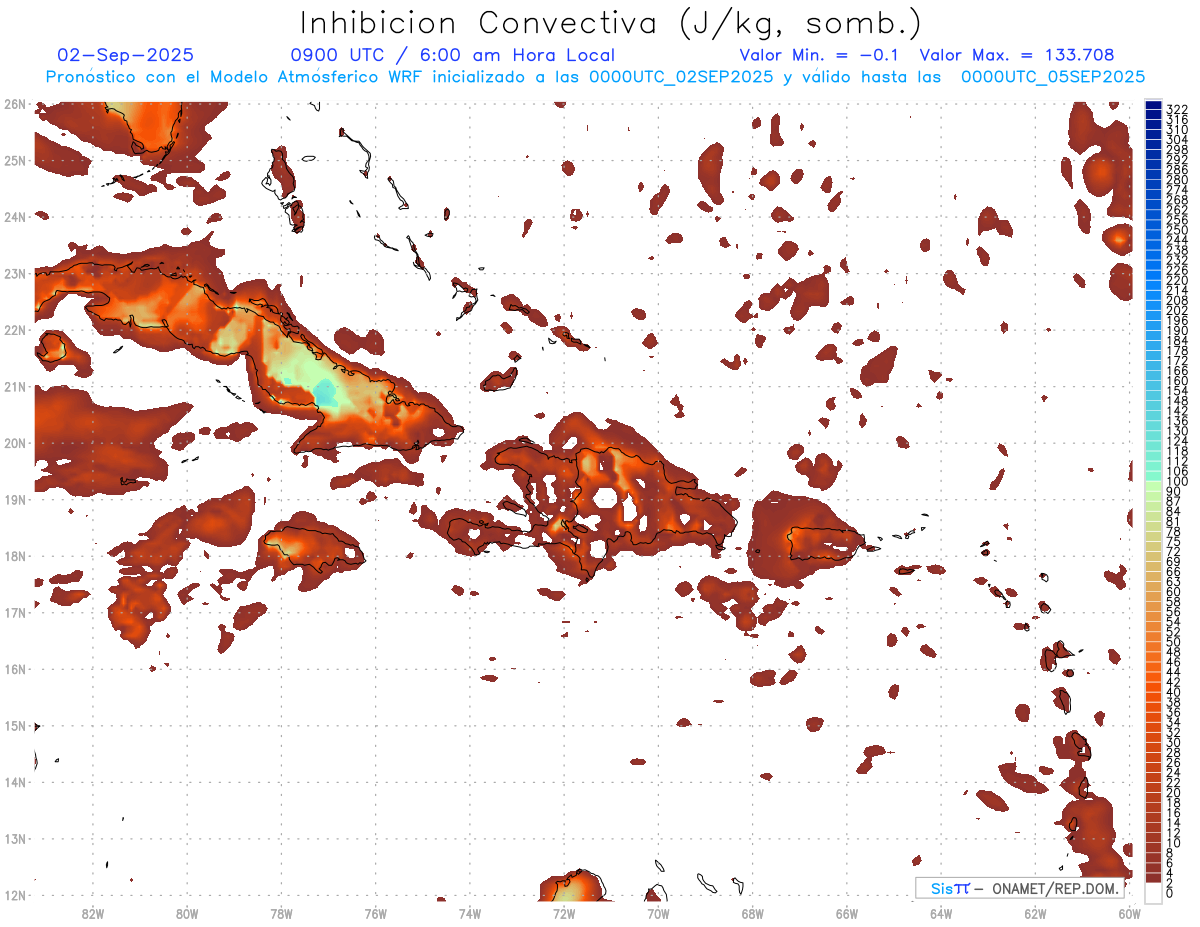Click the '66W' longitude label
This screenshot has height=927, width=1200.
coord(847,913)
